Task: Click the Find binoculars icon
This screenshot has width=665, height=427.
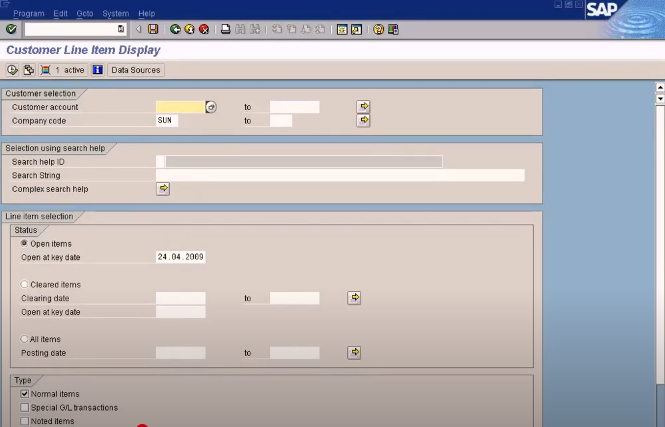Action: 240,29
